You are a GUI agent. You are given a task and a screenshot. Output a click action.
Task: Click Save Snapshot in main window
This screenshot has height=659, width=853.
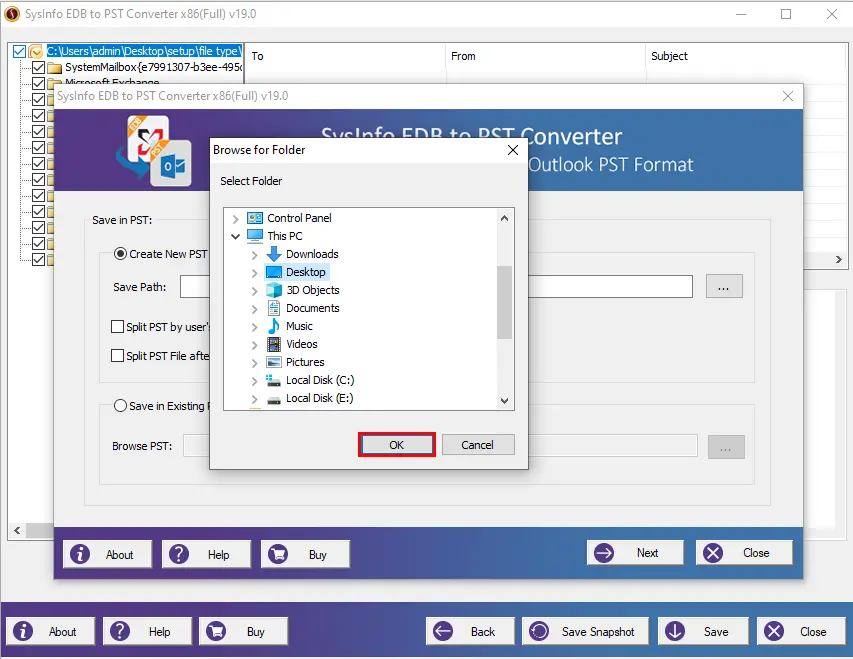[x=585, y=631]
